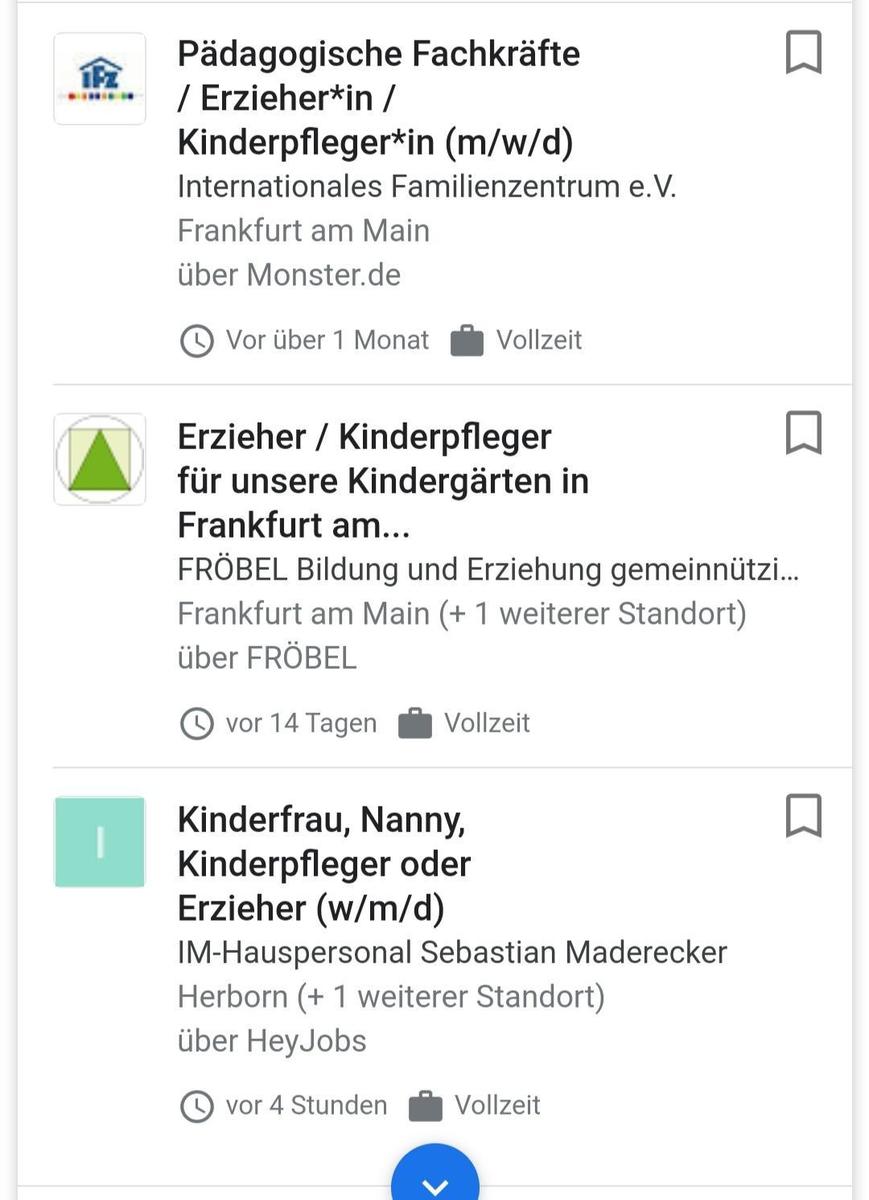The height and width of the screenshot is (1200, 869).
Task: Click briefcase icon in Monster.de listing
Action: [467, 341]
